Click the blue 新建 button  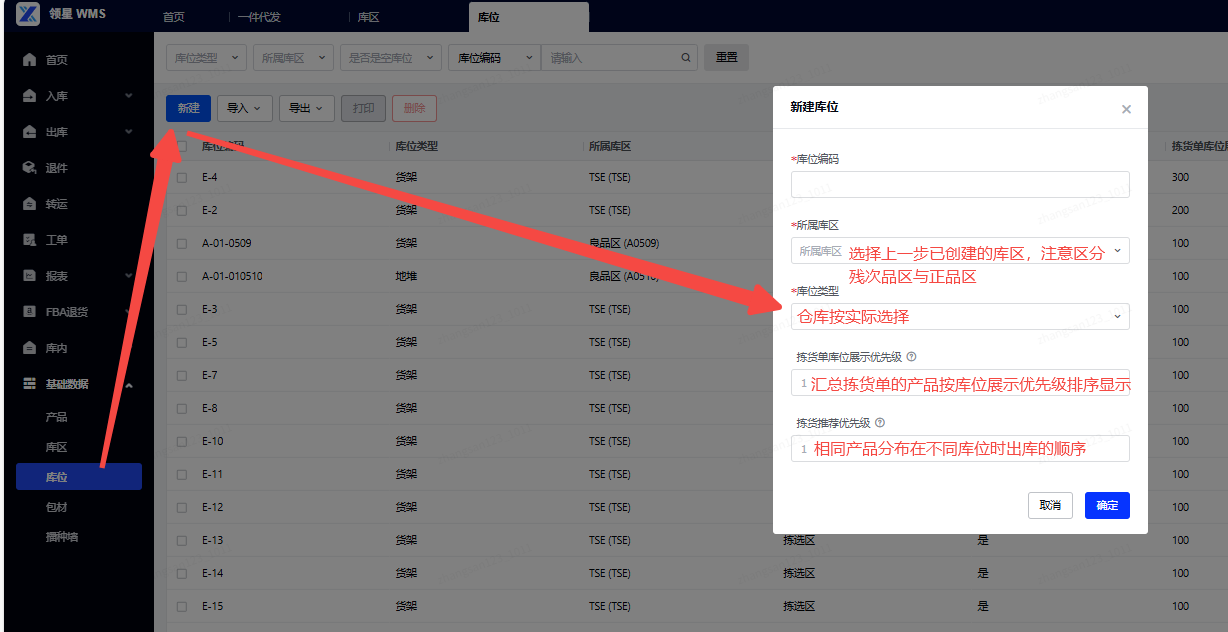pos(188,108)
